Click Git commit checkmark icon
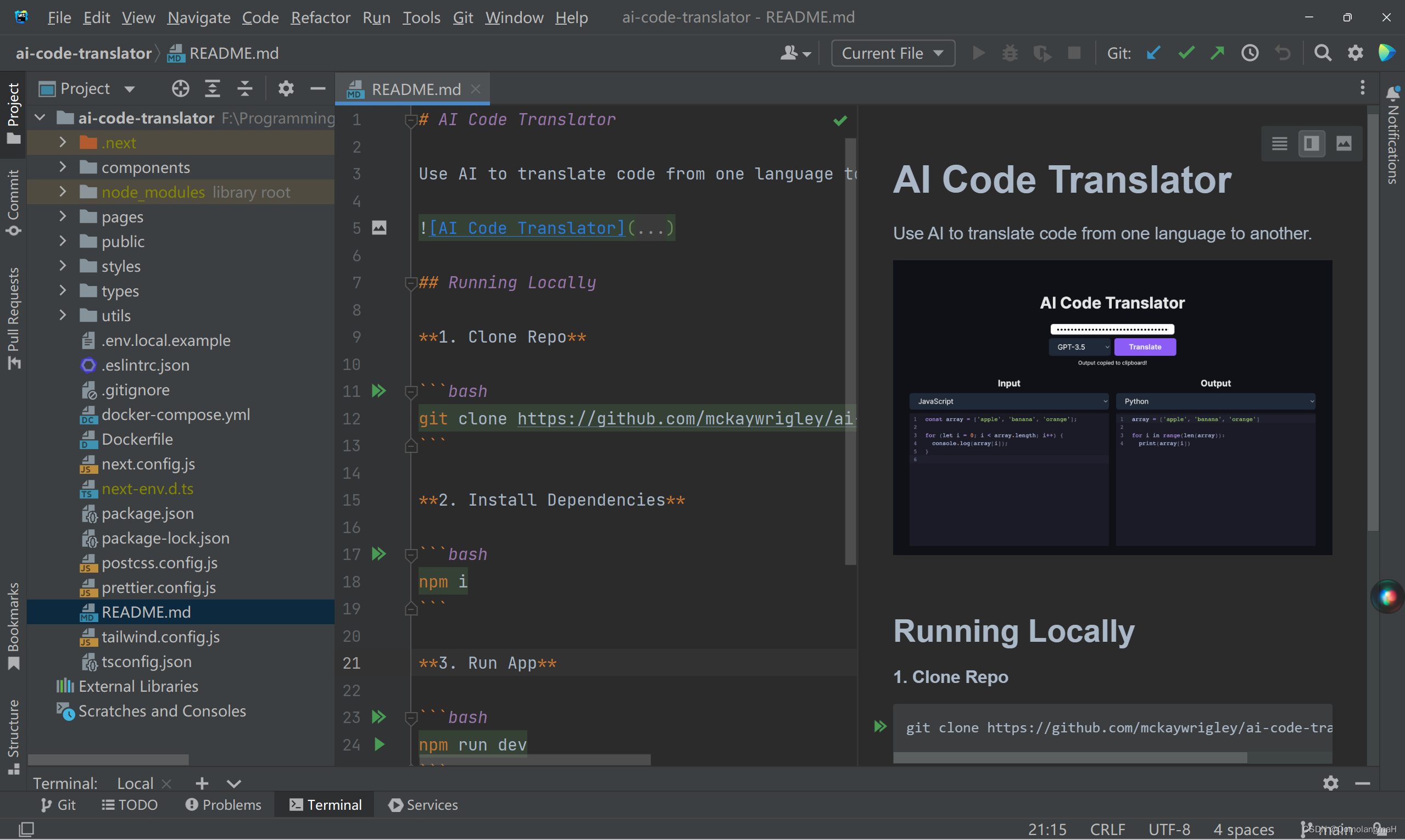Screen dimensions: 1405x840 (1185, 53)
